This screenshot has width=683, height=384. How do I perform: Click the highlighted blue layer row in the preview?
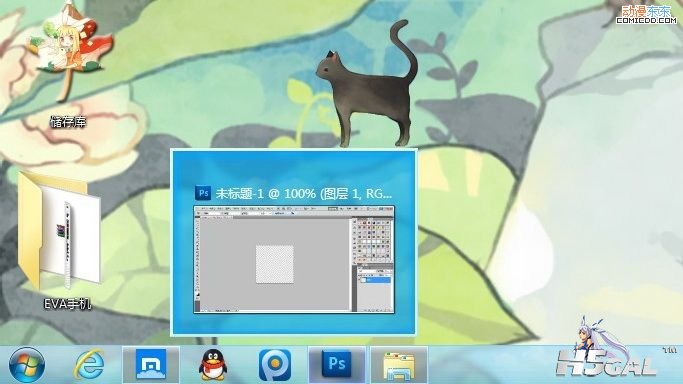click(375, 281)
